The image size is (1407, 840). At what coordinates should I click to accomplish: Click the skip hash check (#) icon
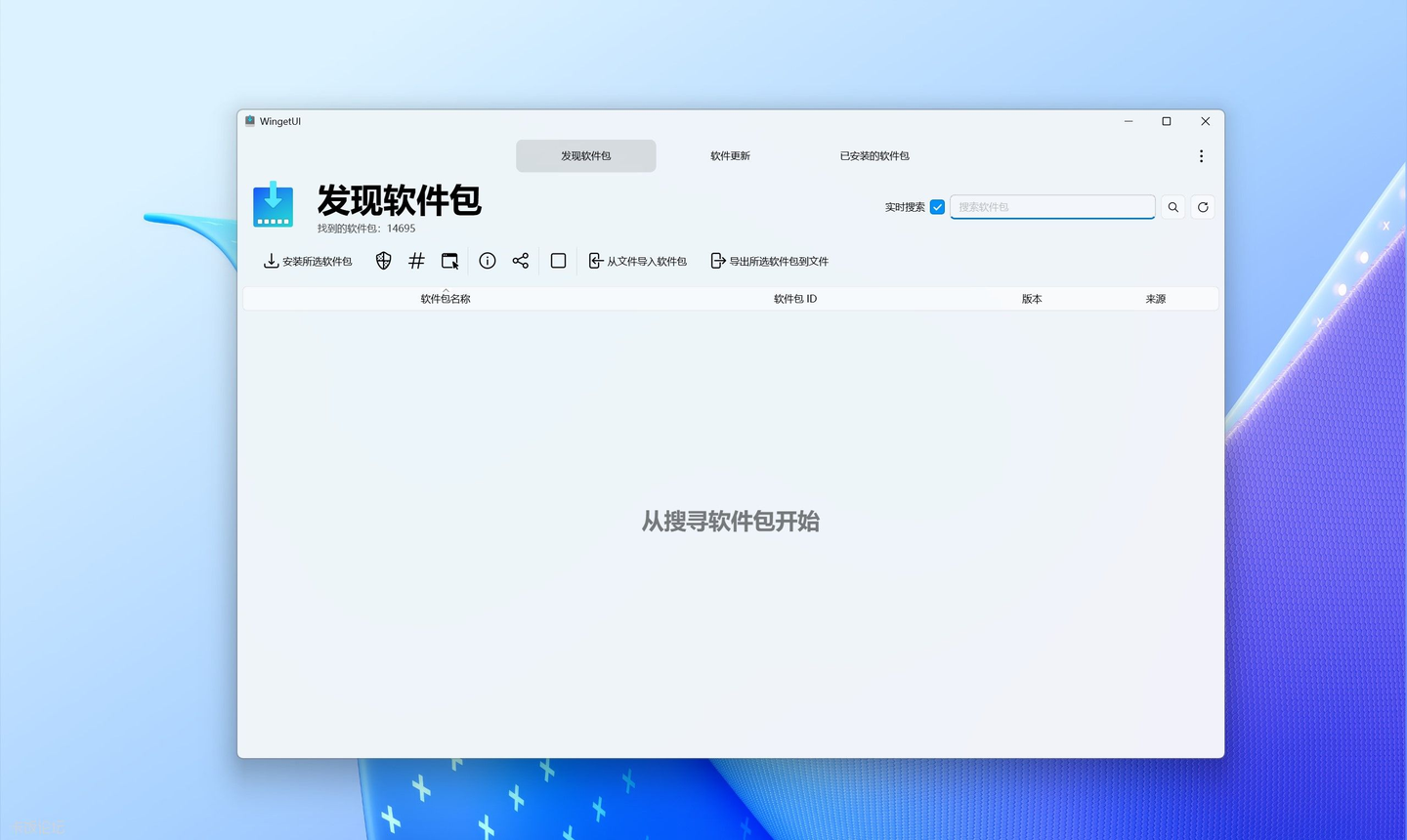coord(416,261)
